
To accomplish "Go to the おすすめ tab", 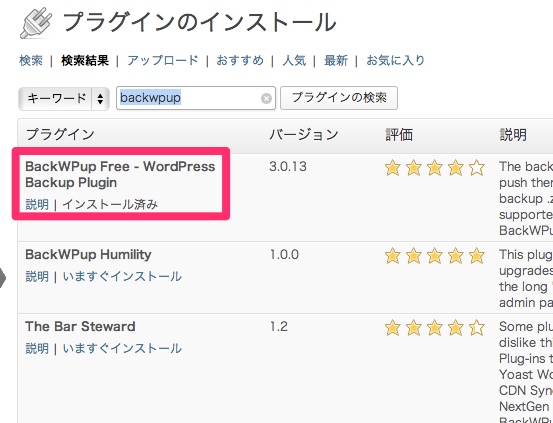I will [240, 60].
